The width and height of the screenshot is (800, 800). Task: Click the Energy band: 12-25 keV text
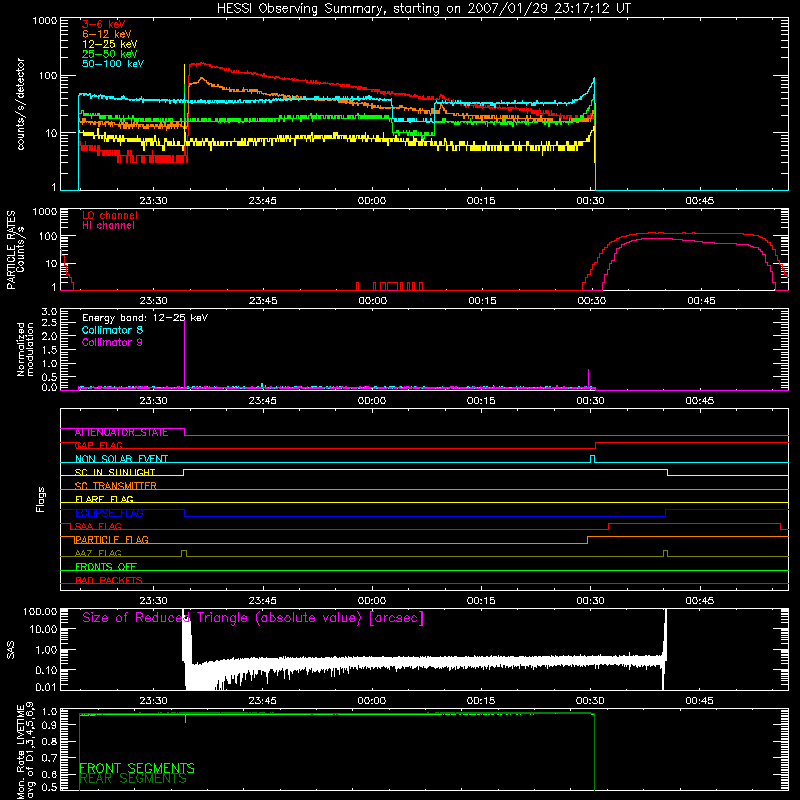[145, 318]
